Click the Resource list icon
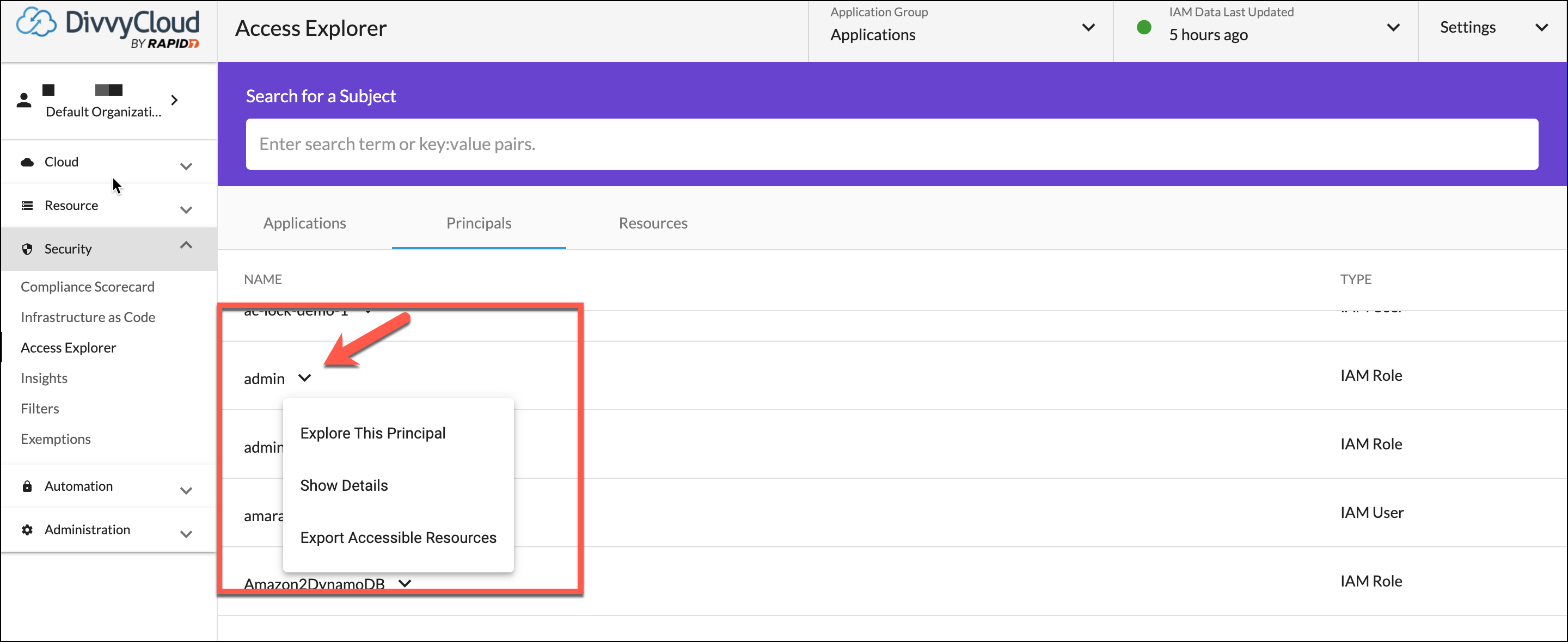This screenshot has height=642, width=1568. click(27, 206)
